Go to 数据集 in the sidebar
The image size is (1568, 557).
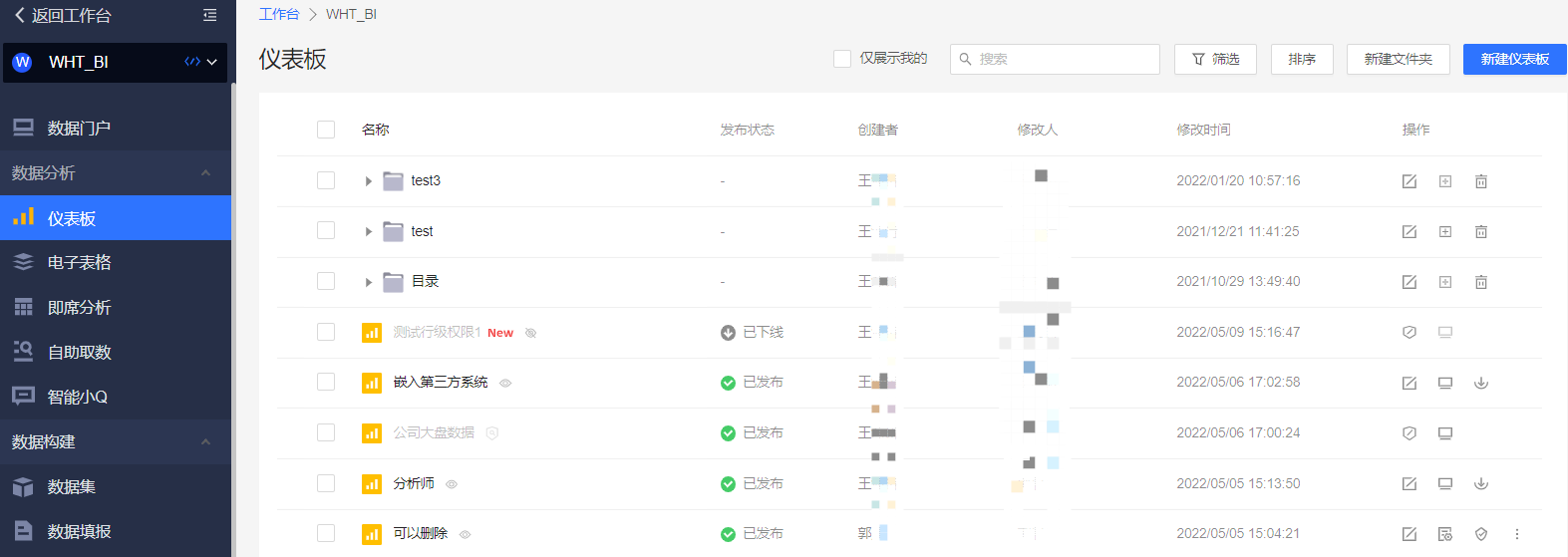coord(72,486)
